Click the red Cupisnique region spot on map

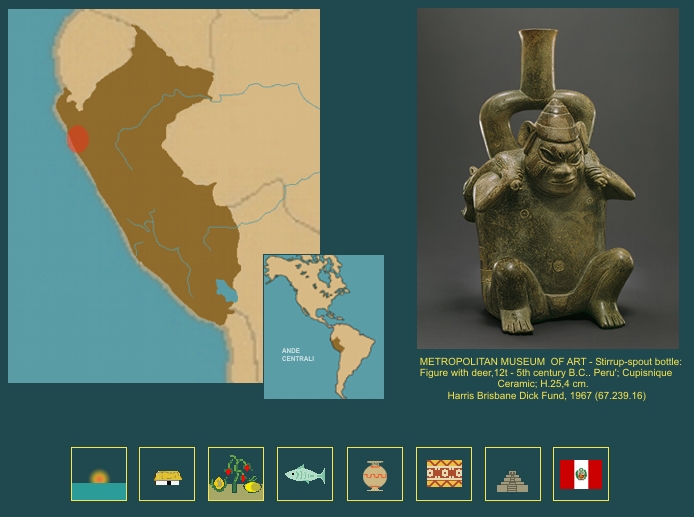(78, 139)
